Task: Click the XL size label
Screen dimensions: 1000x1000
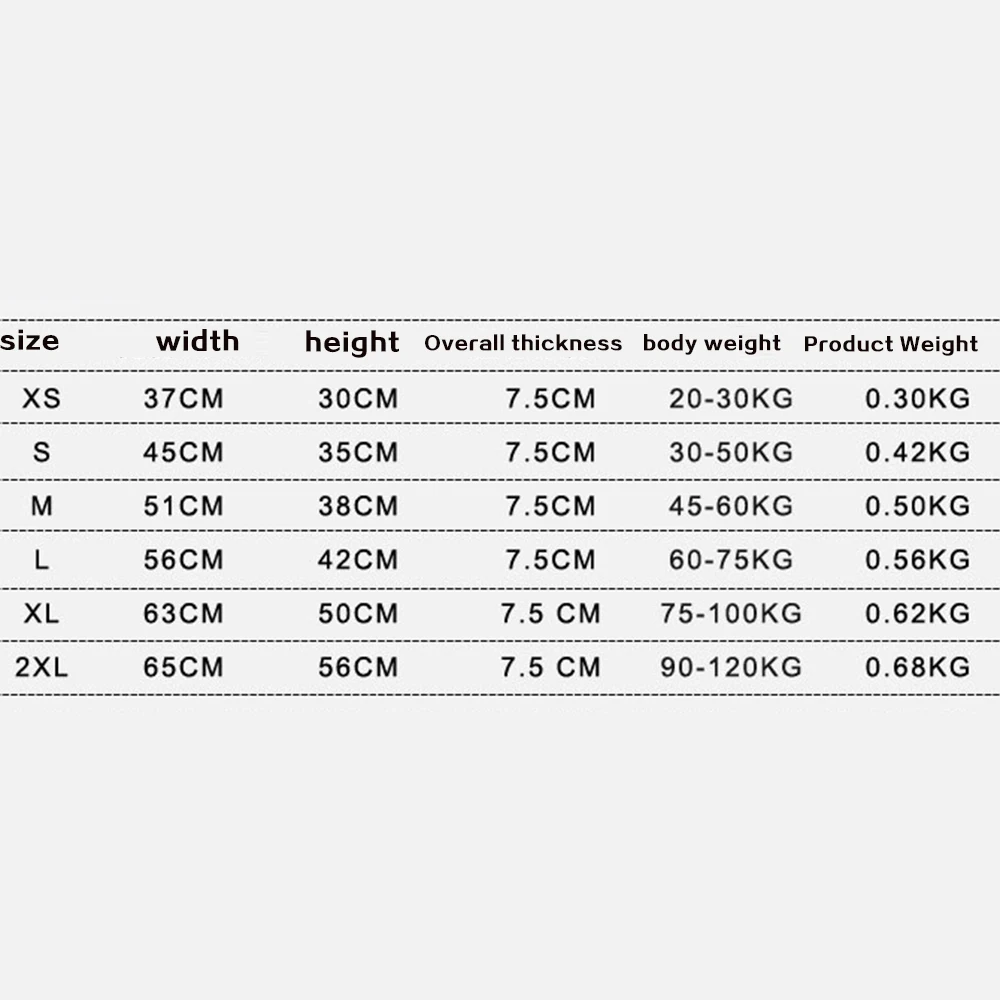Action: 41,613
